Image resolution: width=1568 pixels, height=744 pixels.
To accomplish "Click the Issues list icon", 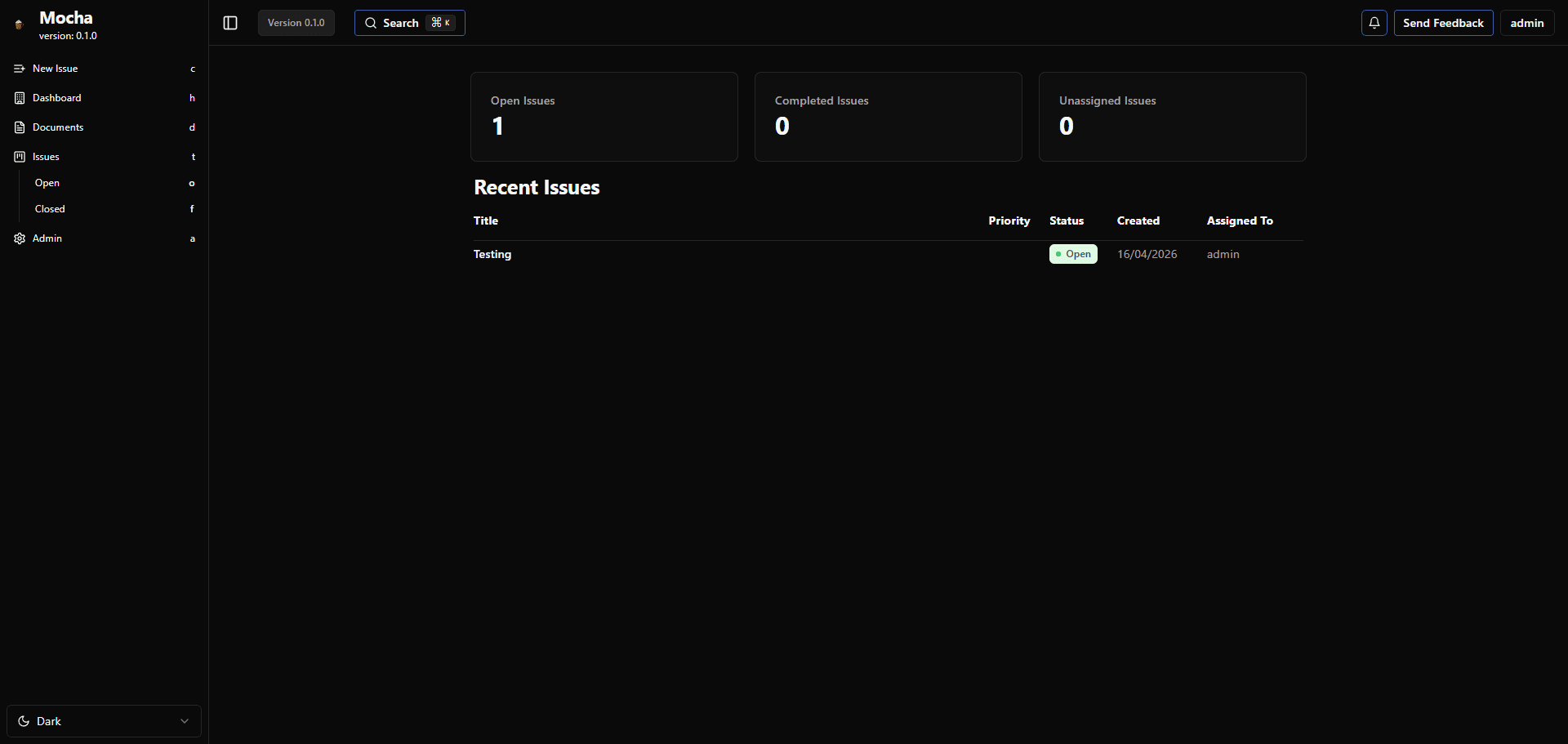I will pos(19,157).
